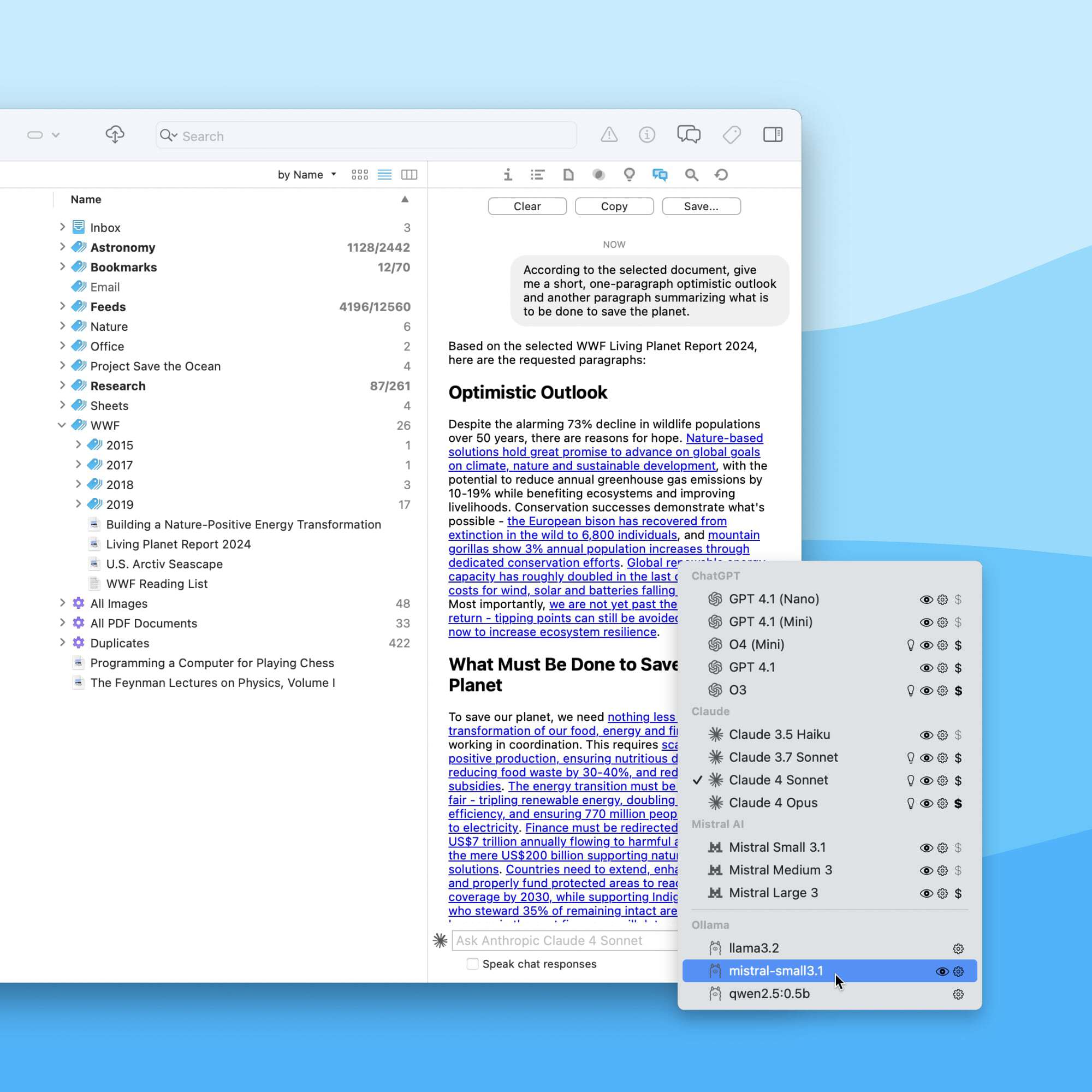The image size is (1092, 1092).
Task: Choose llama3.2 Ollama model
Action: pos(829,948)
